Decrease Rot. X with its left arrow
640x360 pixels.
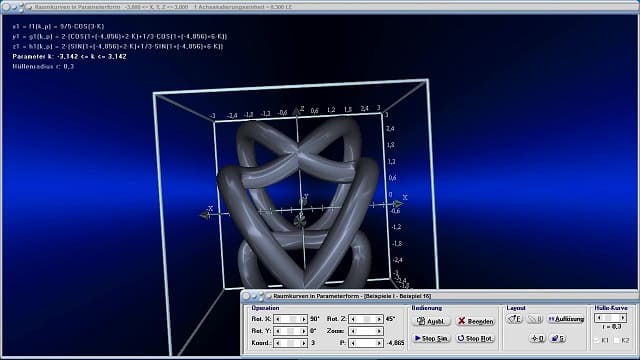point(278,319)
